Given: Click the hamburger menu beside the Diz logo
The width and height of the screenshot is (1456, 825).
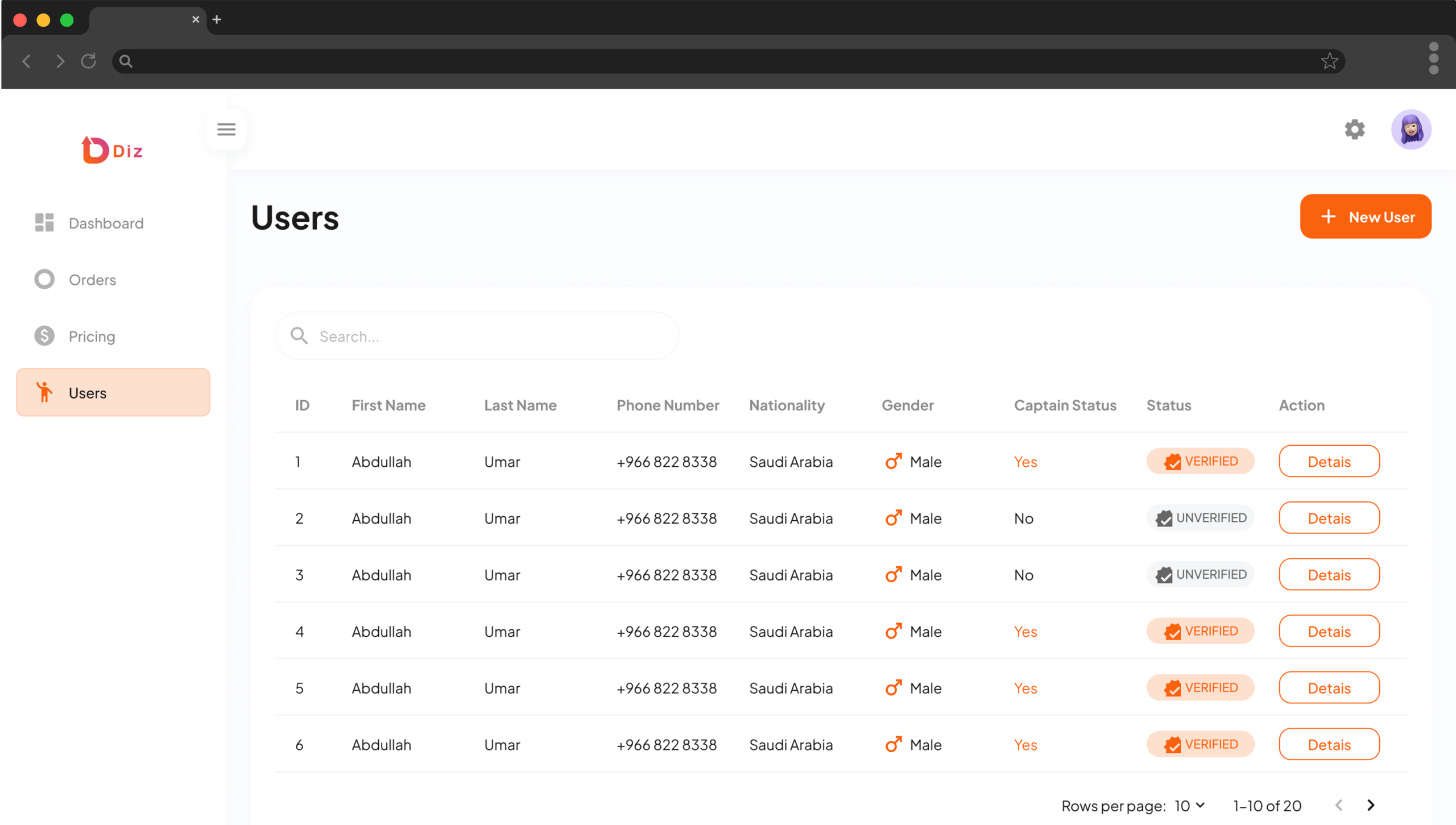Looking at the screenshot, I should (226, 129).
